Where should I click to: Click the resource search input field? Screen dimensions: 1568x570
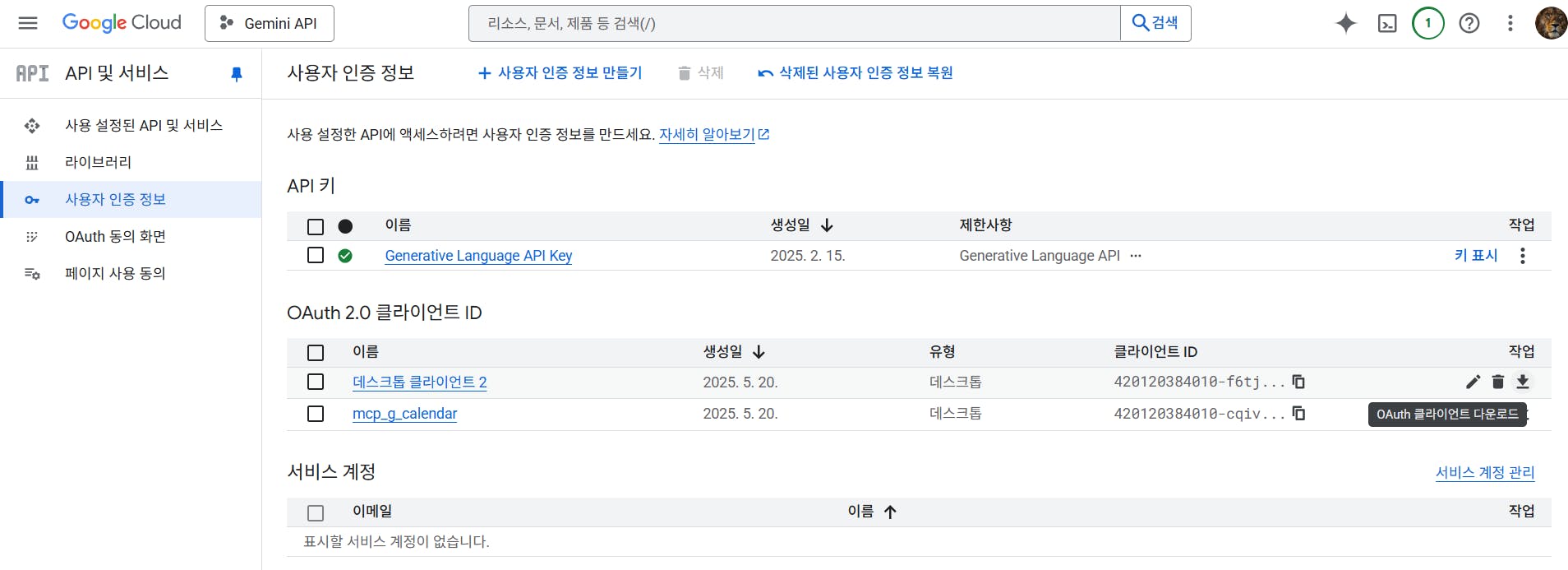(794, 23)
